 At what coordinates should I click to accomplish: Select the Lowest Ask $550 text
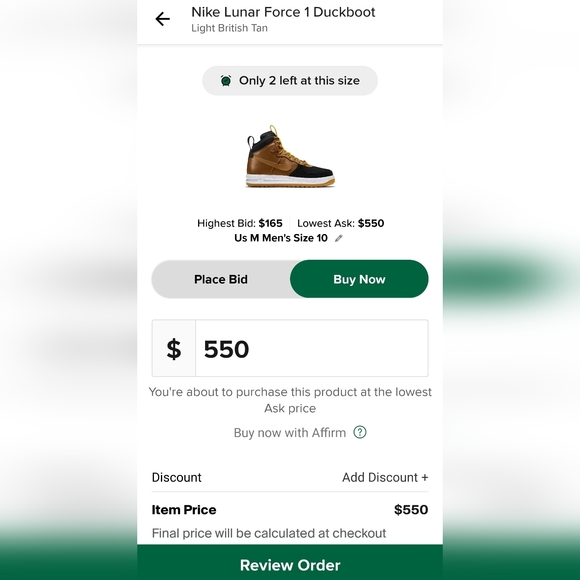[341, 223]
